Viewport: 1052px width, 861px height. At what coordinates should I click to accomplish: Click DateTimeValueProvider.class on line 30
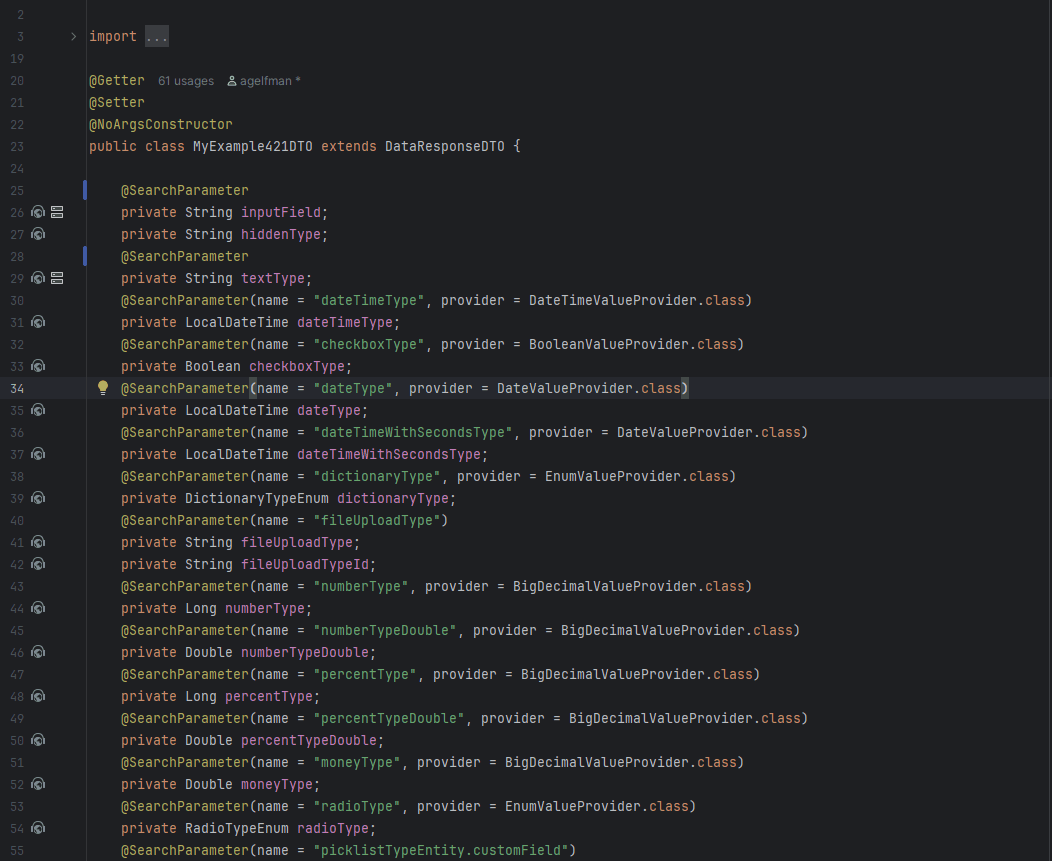(637, 300)
